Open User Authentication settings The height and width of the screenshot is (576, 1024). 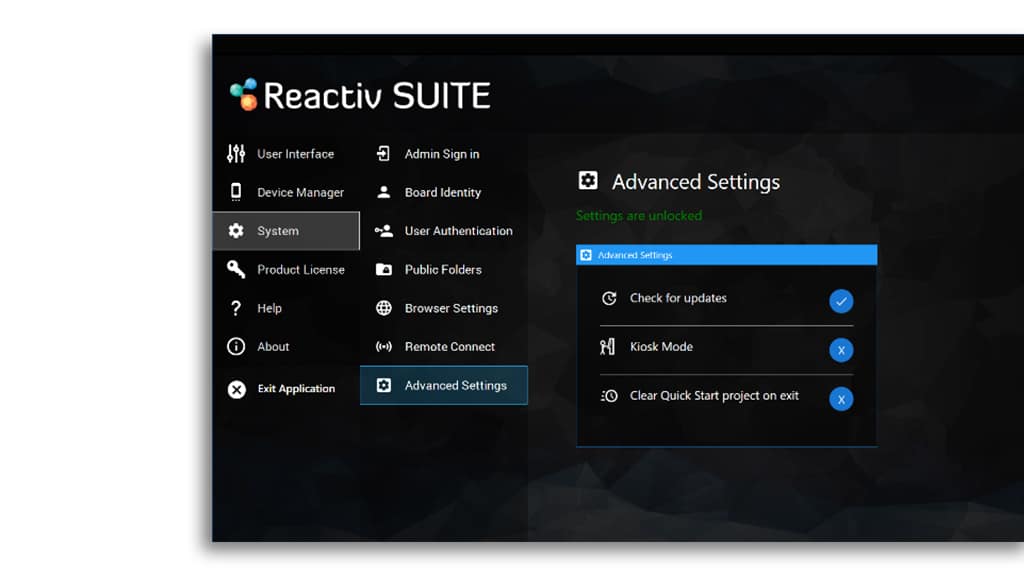click(x=458, y=231)
